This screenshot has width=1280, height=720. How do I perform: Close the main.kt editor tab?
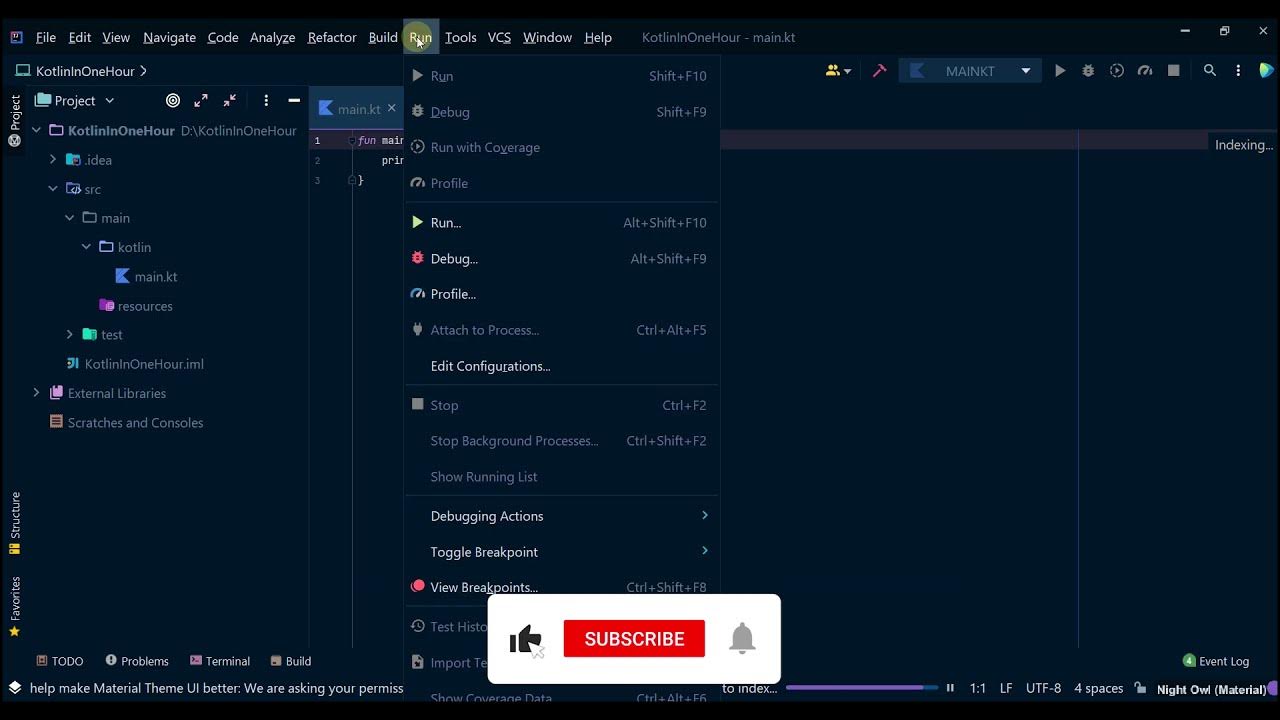[x=391, y=108]
